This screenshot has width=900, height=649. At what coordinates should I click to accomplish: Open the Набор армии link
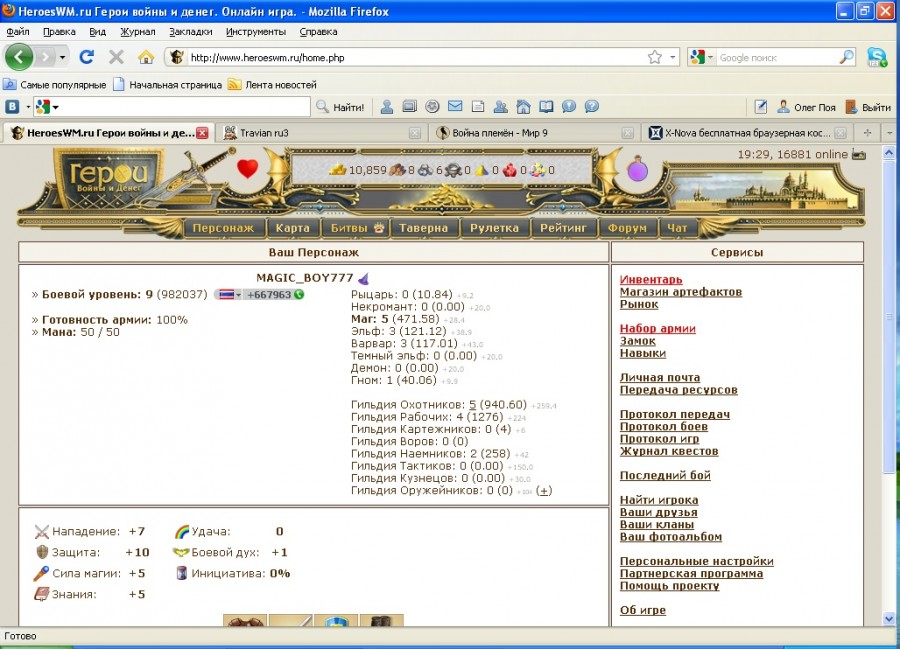point(658,328)
